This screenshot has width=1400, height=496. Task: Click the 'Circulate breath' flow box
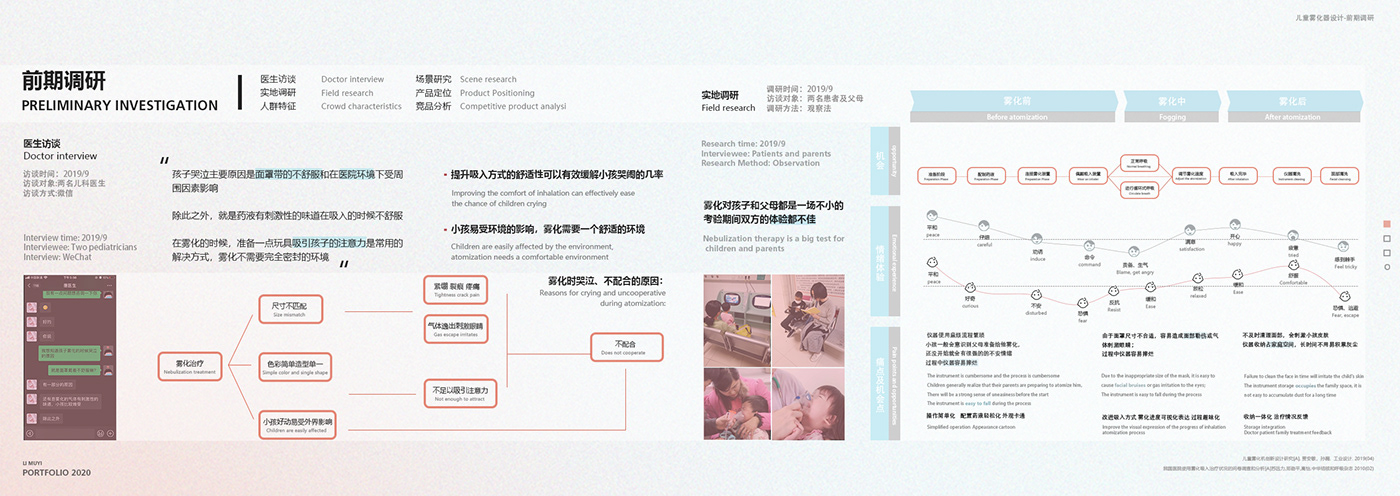tap(1139, 190)
